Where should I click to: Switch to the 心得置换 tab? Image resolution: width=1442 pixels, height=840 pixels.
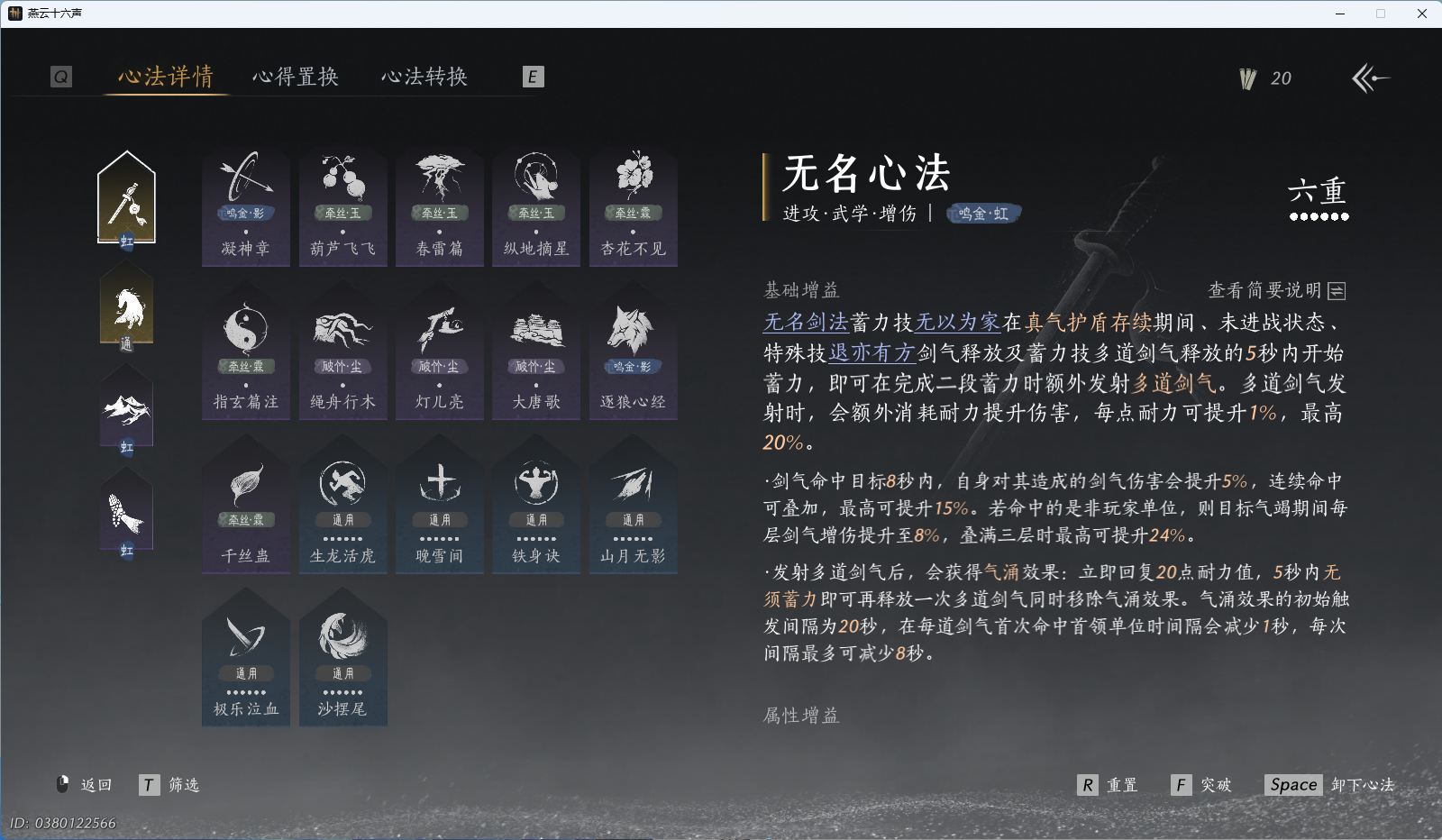tap(297, 77)
